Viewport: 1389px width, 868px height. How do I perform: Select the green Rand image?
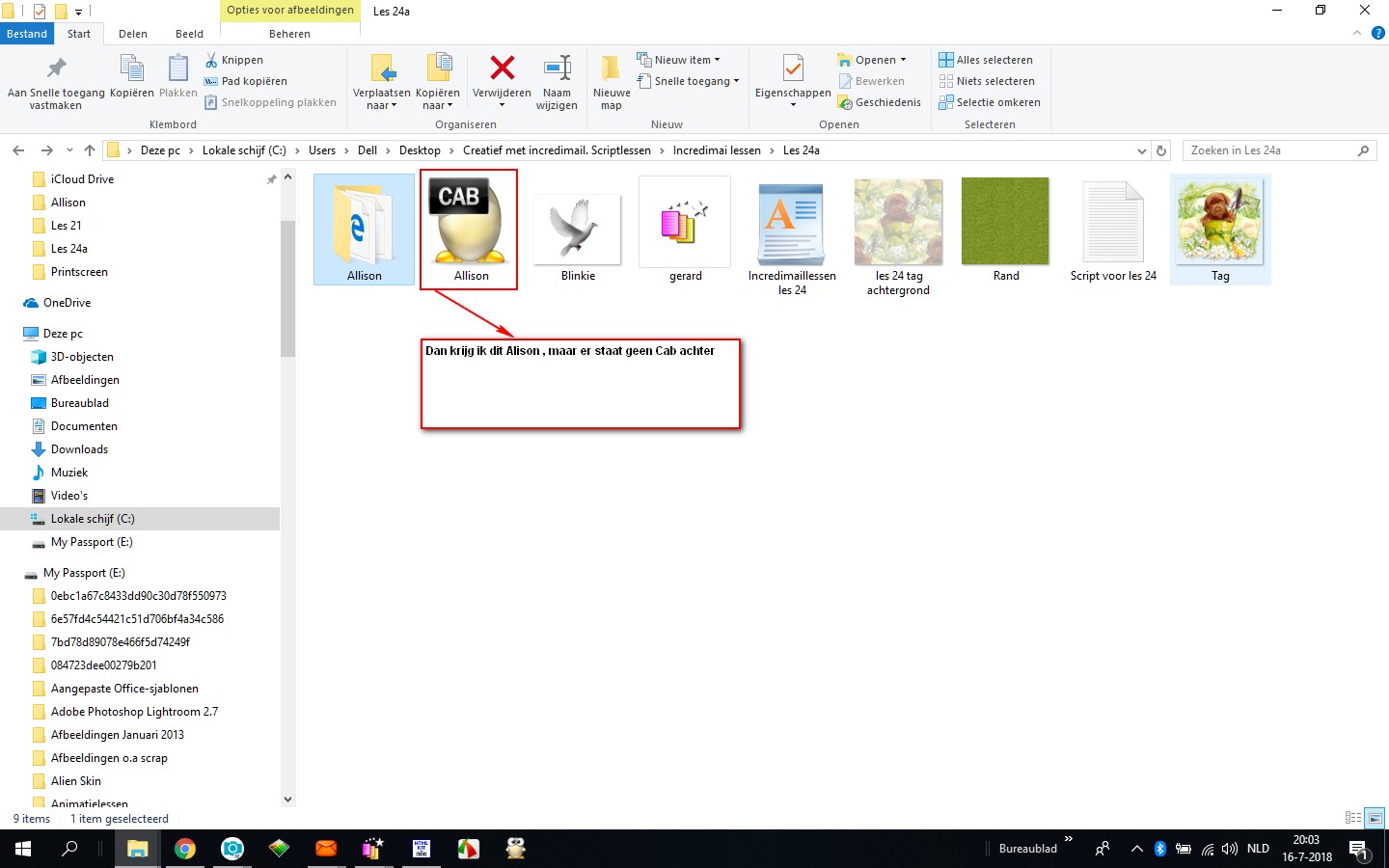[1005, 230]
